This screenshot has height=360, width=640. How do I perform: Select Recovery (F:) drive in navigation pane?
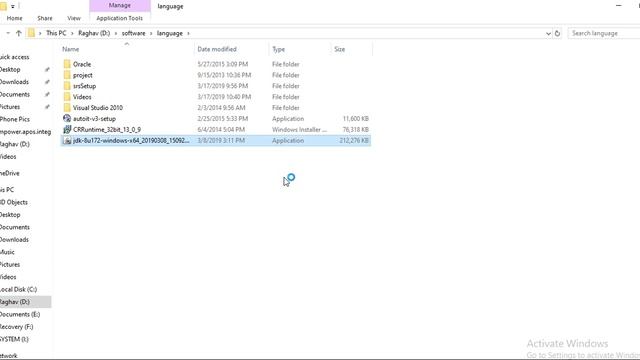pyautogui.click(x=16, y=327)
